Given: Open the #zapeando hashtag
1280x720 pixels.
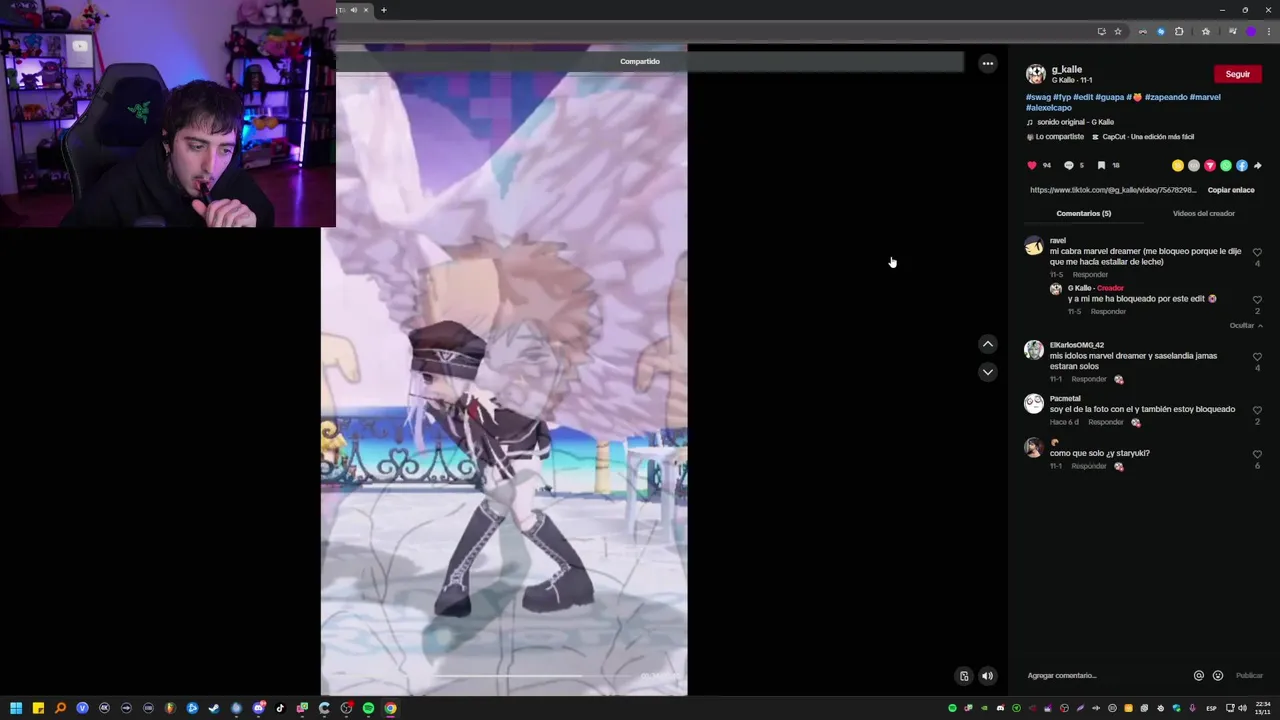Looking at the screenshot, I should (x=1166, y=97).
